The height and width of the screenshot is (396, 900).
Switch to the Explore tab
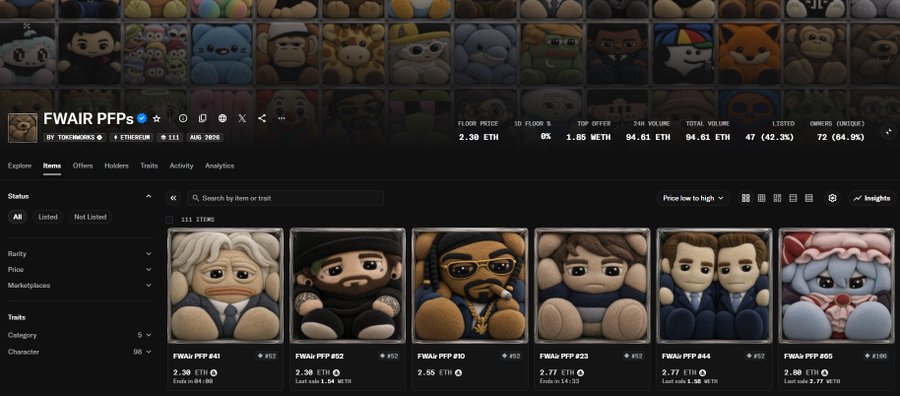tap(20, 166)
